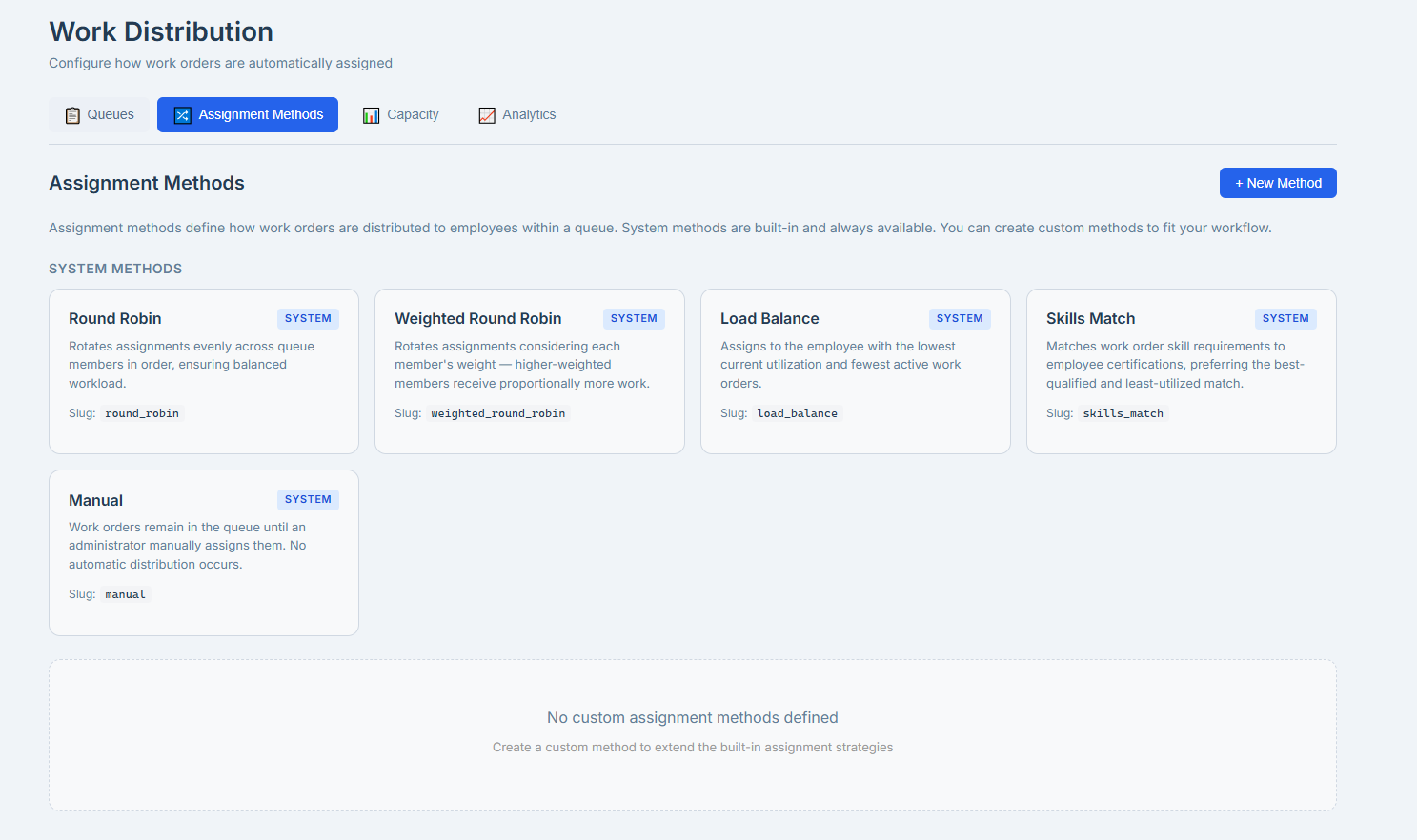Choose the Load Balance method title
This screenshot has height=840, width=1417.
click(770, 318)
